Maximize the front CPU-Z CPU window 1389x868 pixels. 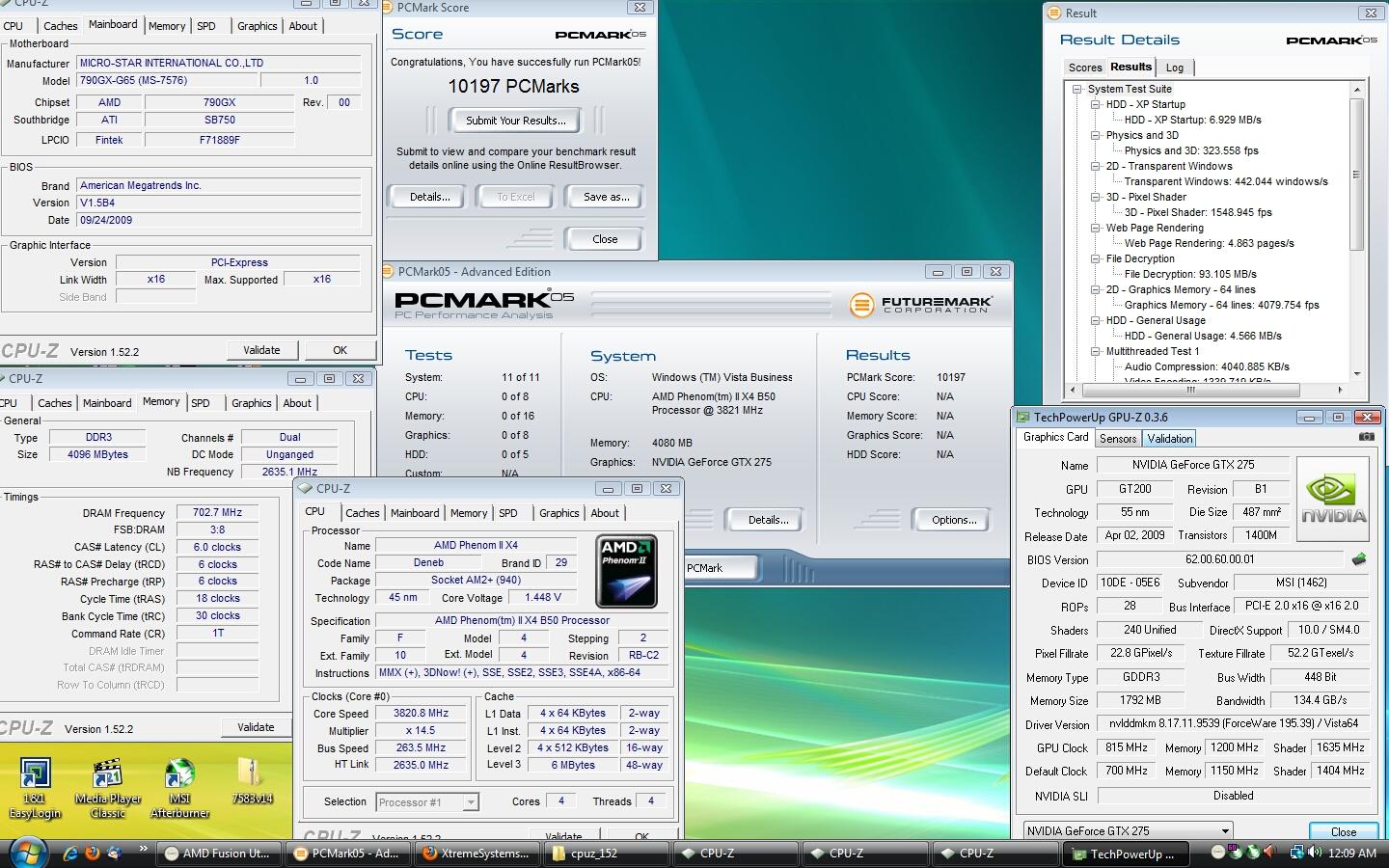click(x=636, y=489)
